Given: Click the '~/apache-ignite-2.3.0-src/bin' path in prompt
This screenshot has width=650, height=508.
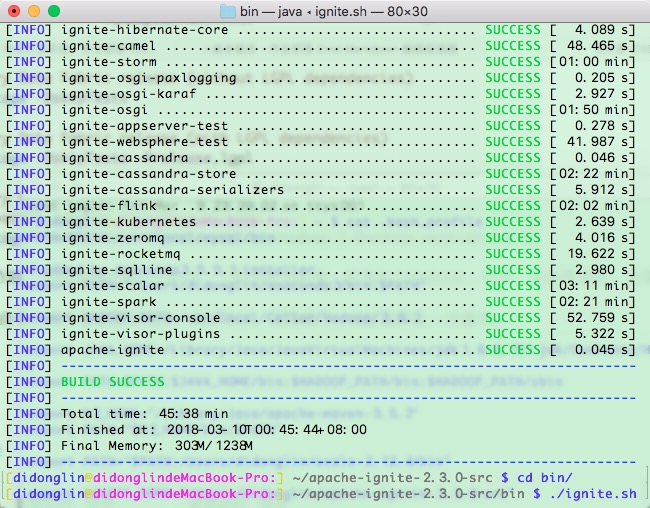Looking at the screenshot, I should coord(410,494).
